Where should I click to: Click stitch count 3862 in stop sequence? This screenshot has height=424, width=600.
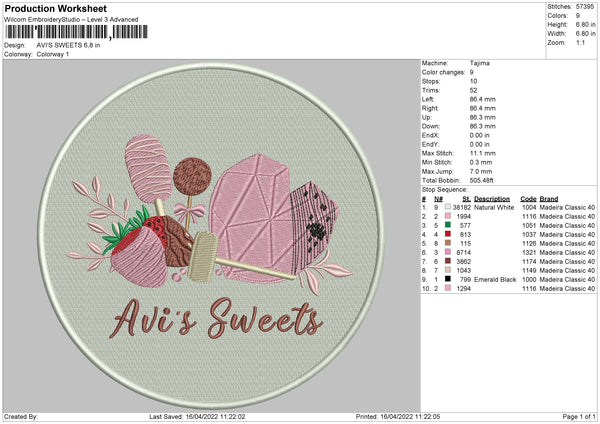pos(464,261)
